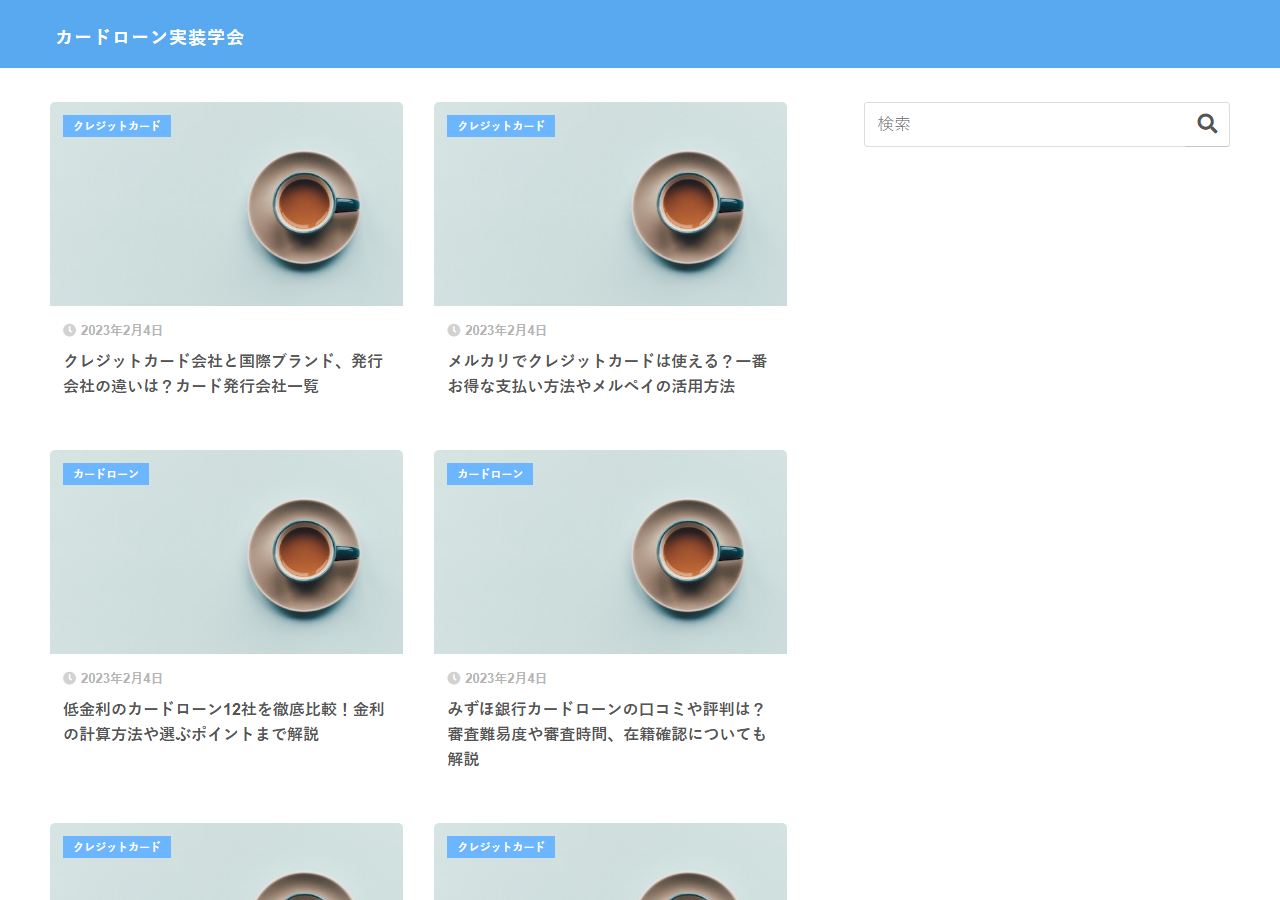Click the date 2023年2月4日 under みずほ銀行 article
1280x900 pixels.
click(506, 678)
